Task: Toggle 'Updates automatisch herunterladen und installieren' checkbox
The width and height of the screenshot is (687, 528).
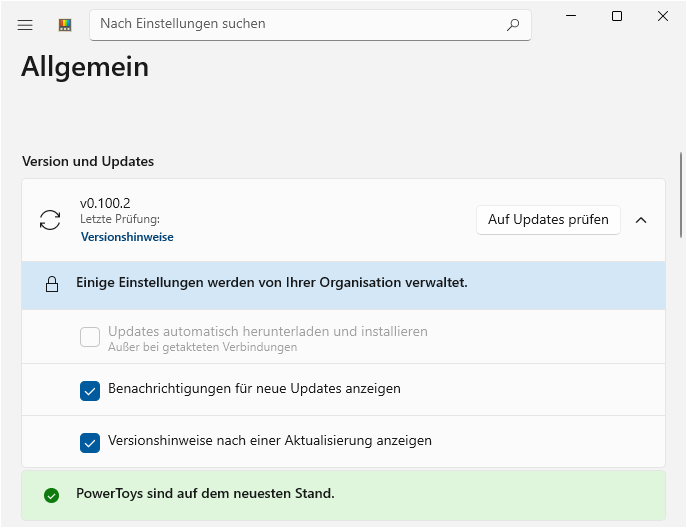Action: click(x=90, y=337)
